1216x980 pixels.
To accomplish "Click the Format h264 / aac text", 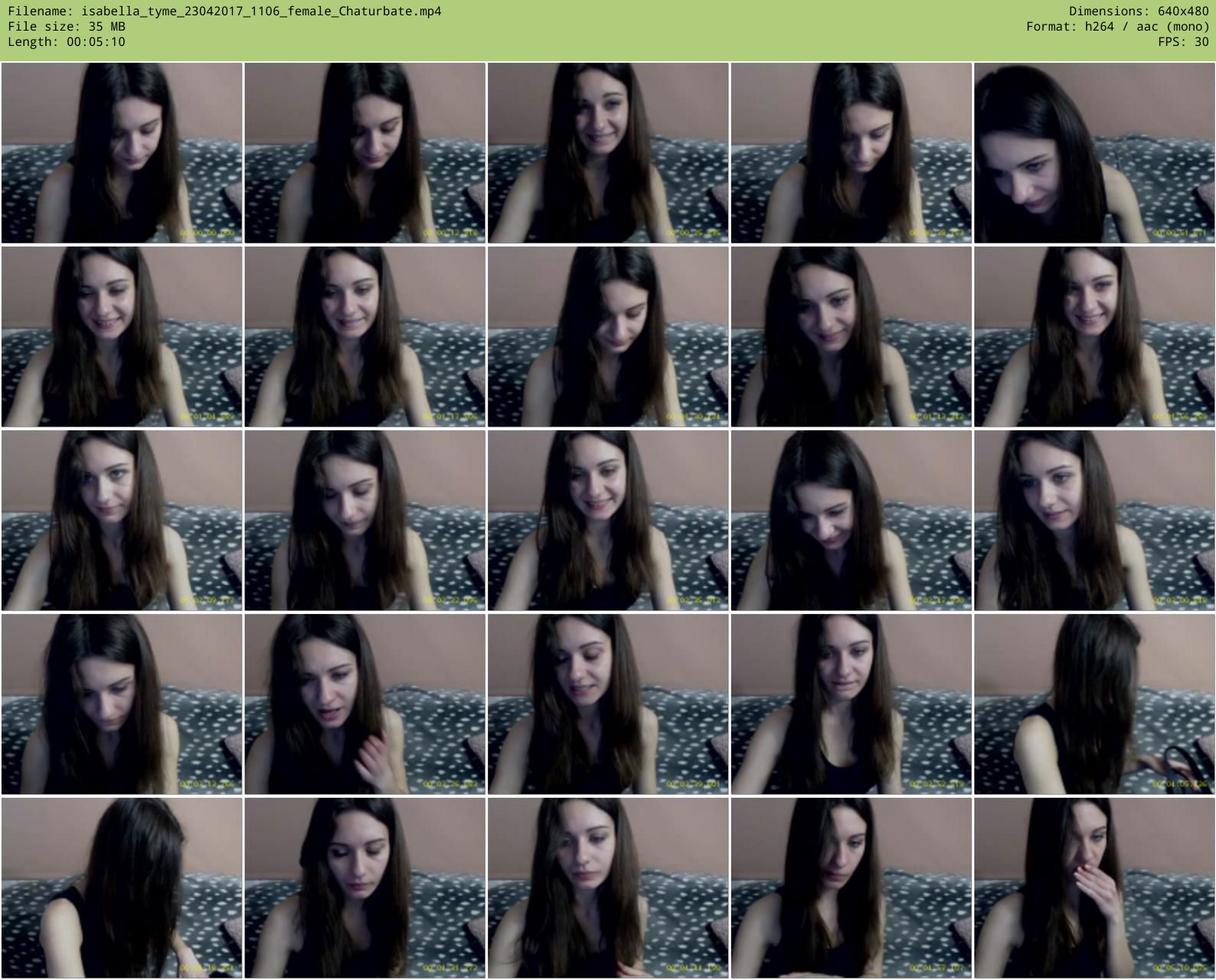I will tap(1117, 27).
